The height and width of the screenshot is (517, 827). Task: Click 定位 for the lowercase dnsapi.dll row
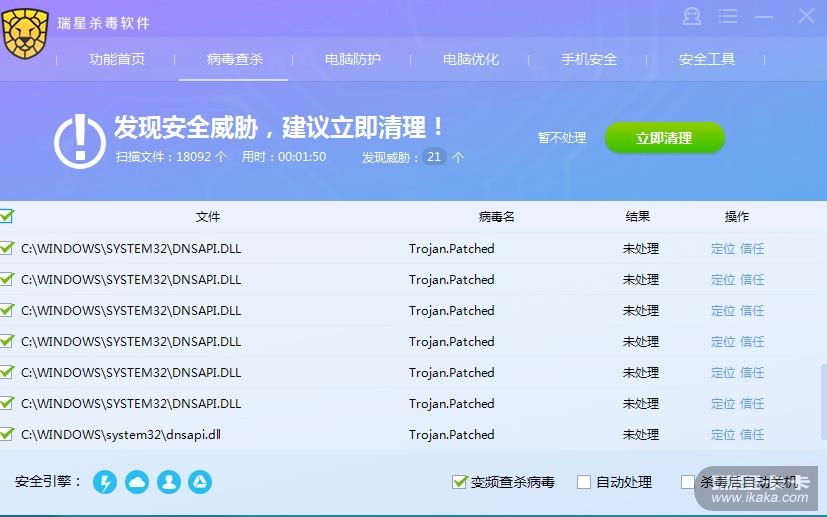point(723,435)
